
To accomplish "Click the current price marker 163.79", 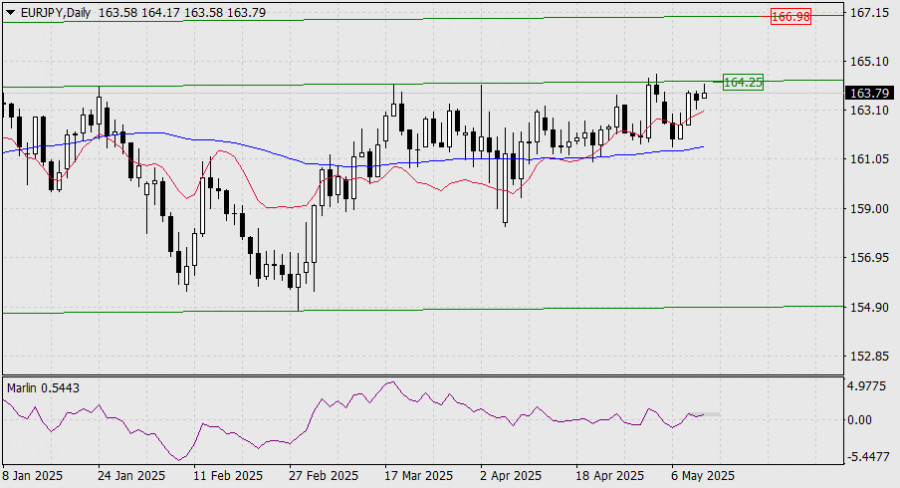I will (869, 93).
